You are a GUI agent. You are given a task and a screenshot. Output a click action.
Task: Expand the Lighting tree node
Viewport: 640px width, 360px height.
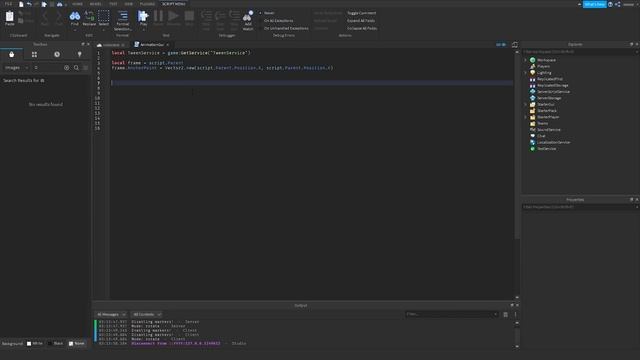point(526,73)
